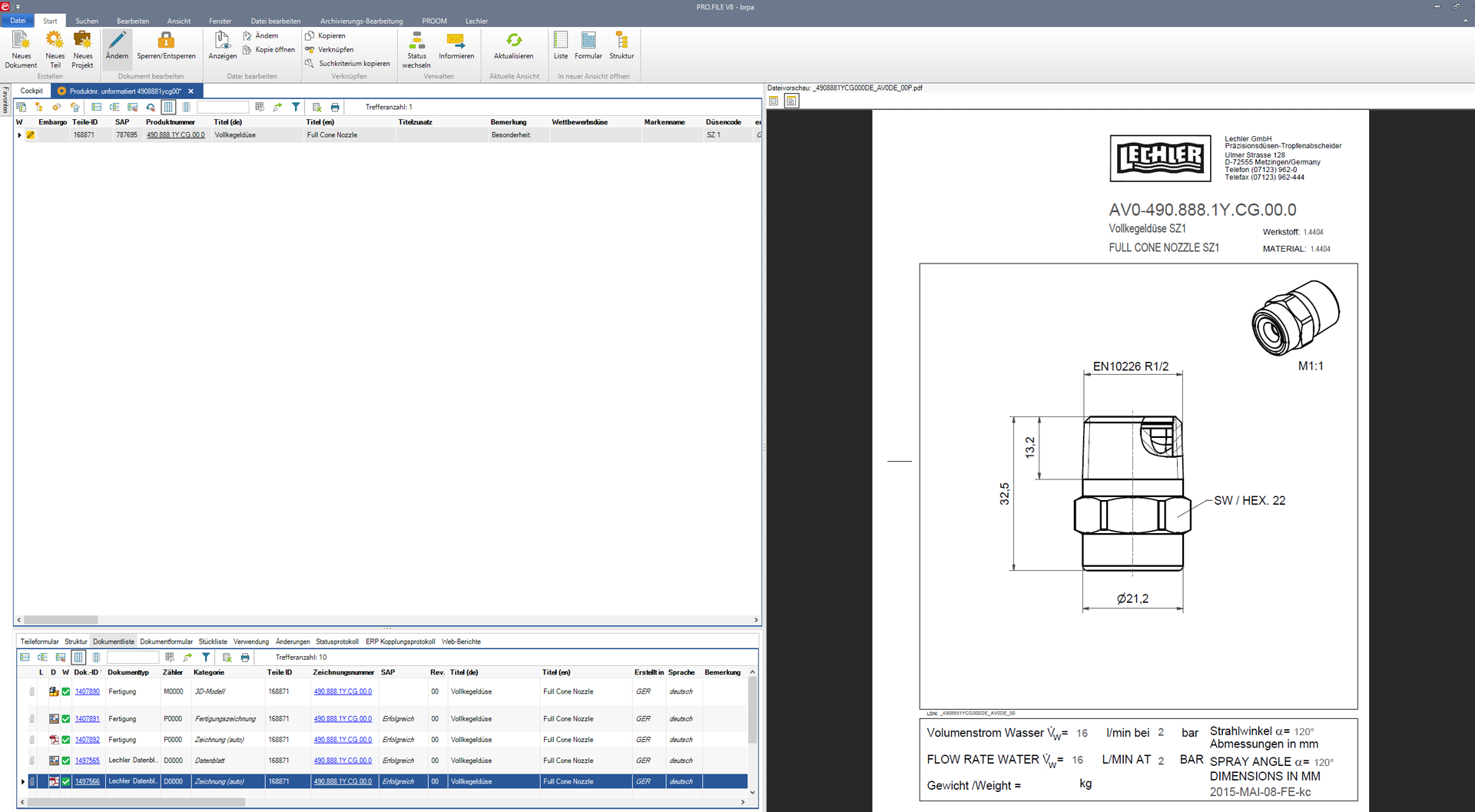Open document link 1407891
The width and height of the screenshot is (1475, 812).
[x=87, y=719]
